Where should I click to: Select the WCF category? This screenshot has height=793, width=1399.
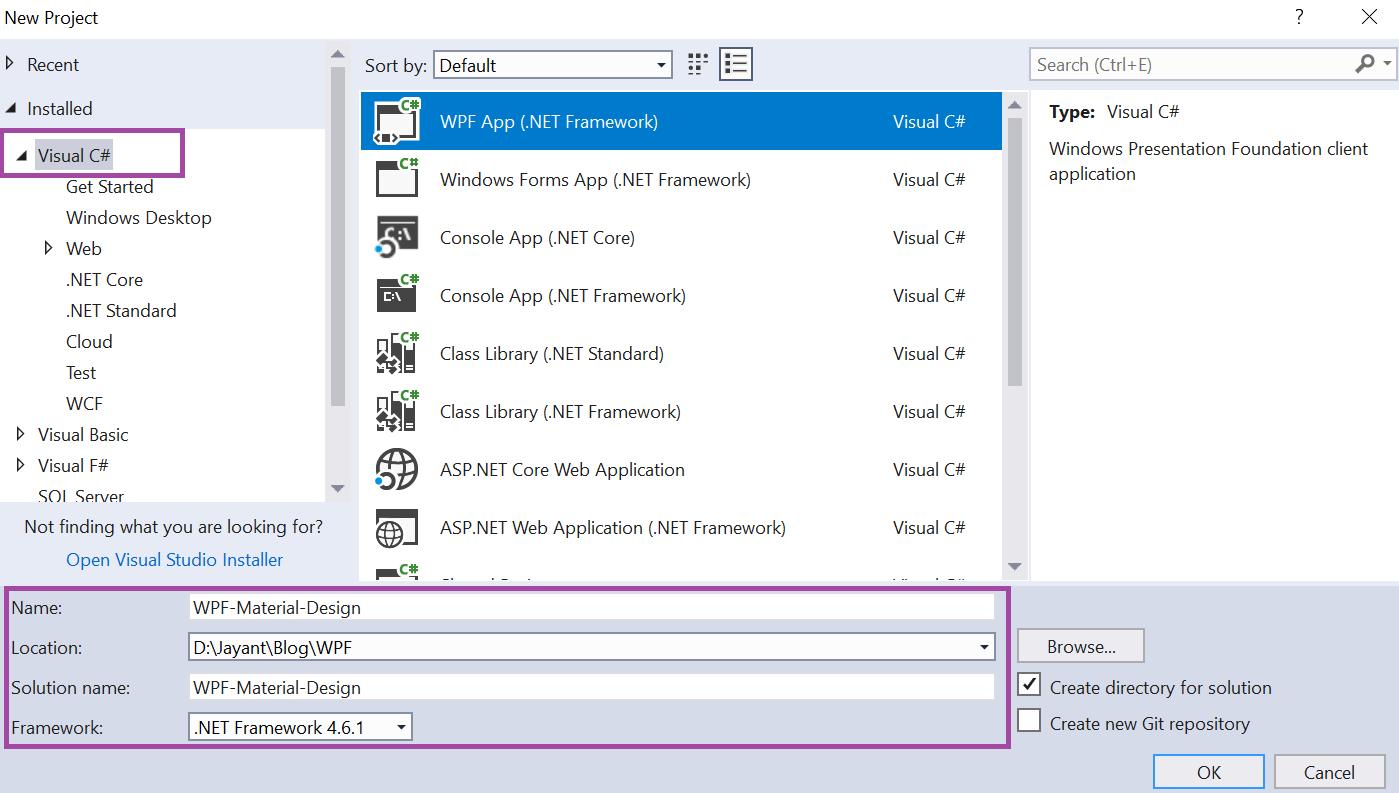point(84,404)
